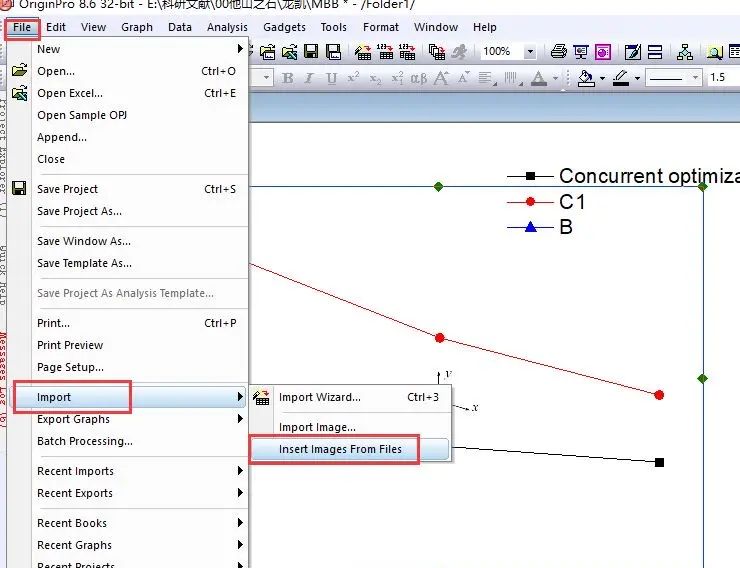The image size is (740, 568).
Task: Select Open Sample OPJ
Action: tap(140, 115)
